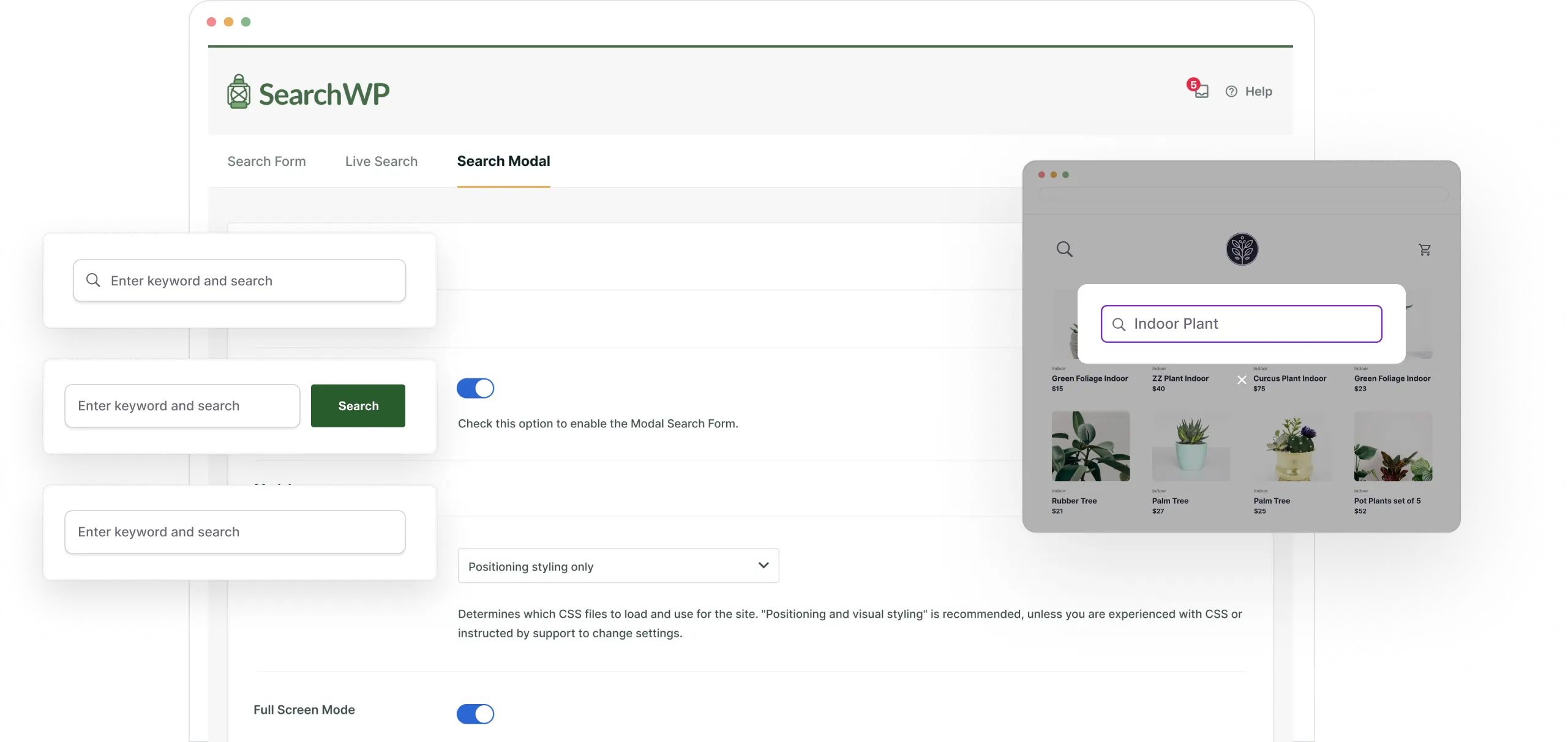
Task: Expand the CSS styling options list
Action: point(762,566)
